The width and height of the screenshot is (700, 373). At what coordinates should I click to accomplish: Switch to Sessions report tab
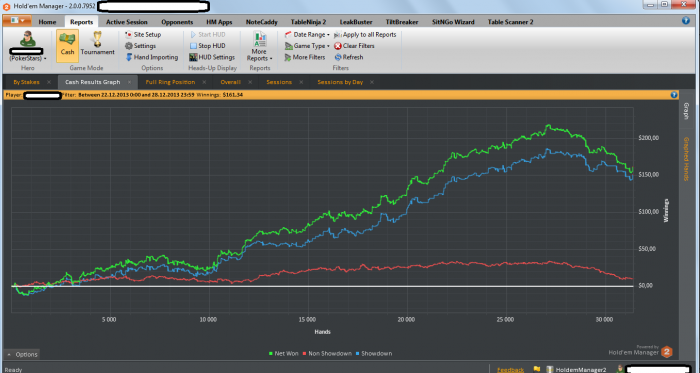coord(279,82)
